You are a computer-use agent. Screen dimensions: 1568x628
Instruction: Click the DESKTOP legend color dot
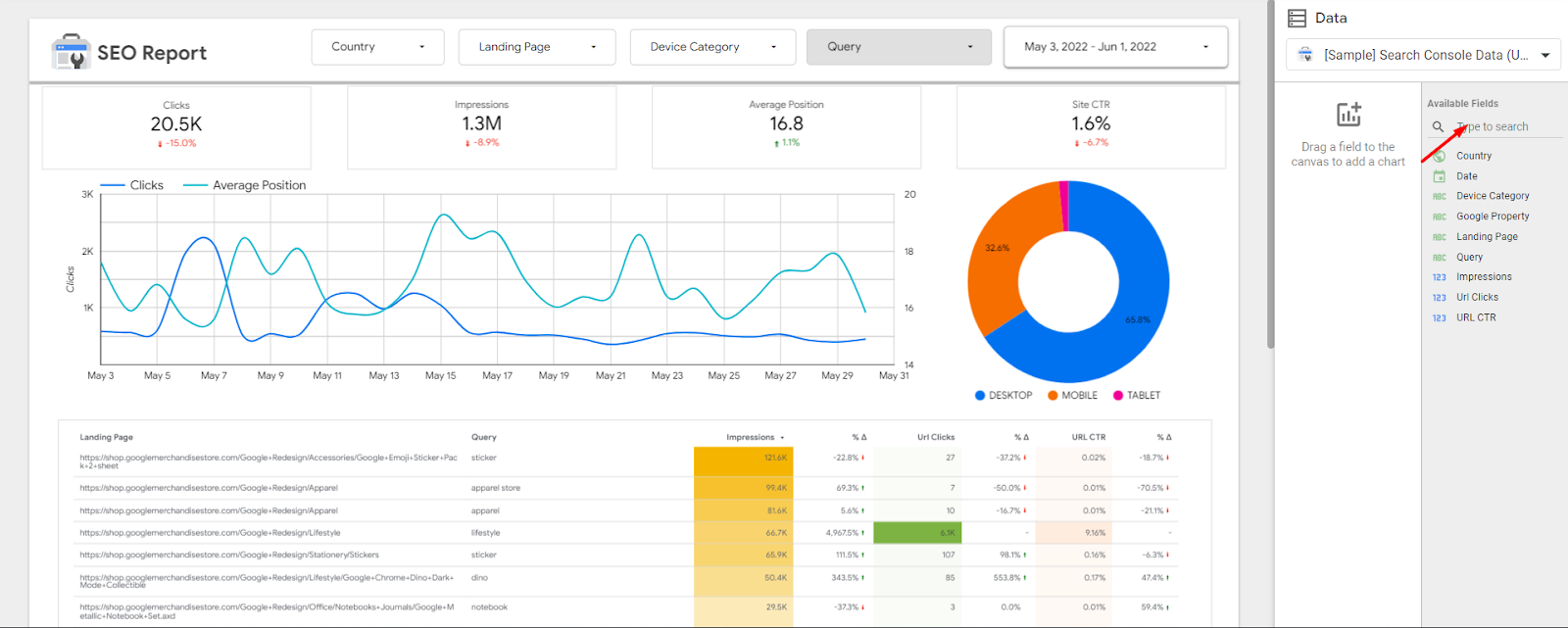pyautogui.click(x=980, y=396)
